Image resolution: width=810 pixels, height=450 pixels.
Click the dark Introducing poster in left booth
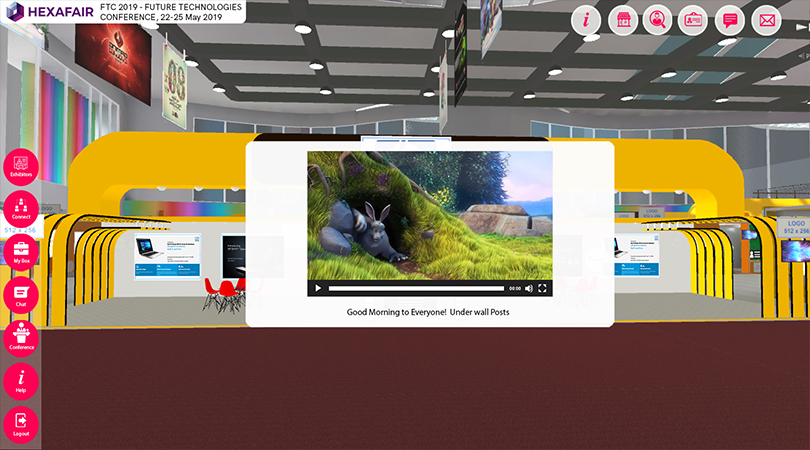click(233, 256)
